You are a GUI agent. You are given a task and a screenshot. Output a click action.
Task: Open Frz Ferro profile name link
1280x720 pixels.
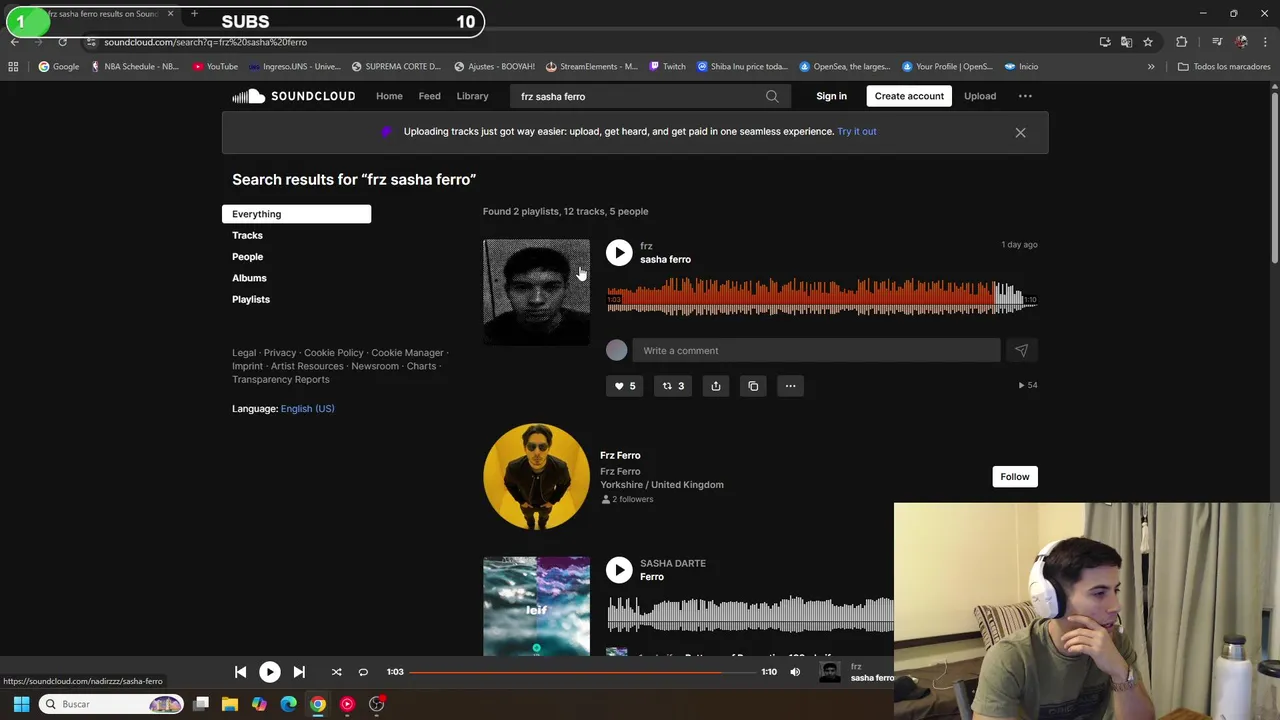pos(620,455)
